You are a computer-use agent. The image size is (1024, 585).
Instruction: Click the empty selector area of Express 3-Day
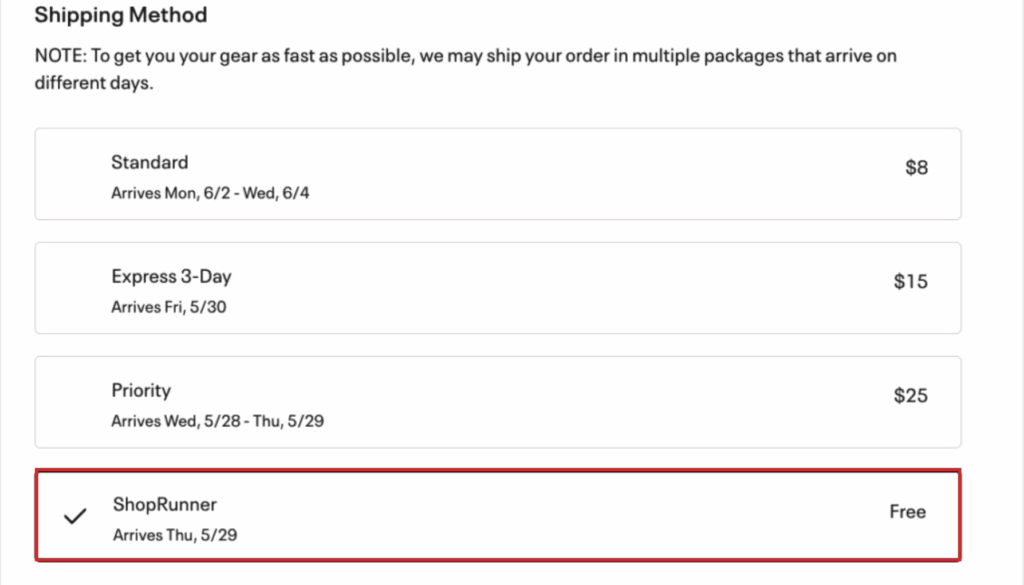pyautogui.click(x=74, y=288)
